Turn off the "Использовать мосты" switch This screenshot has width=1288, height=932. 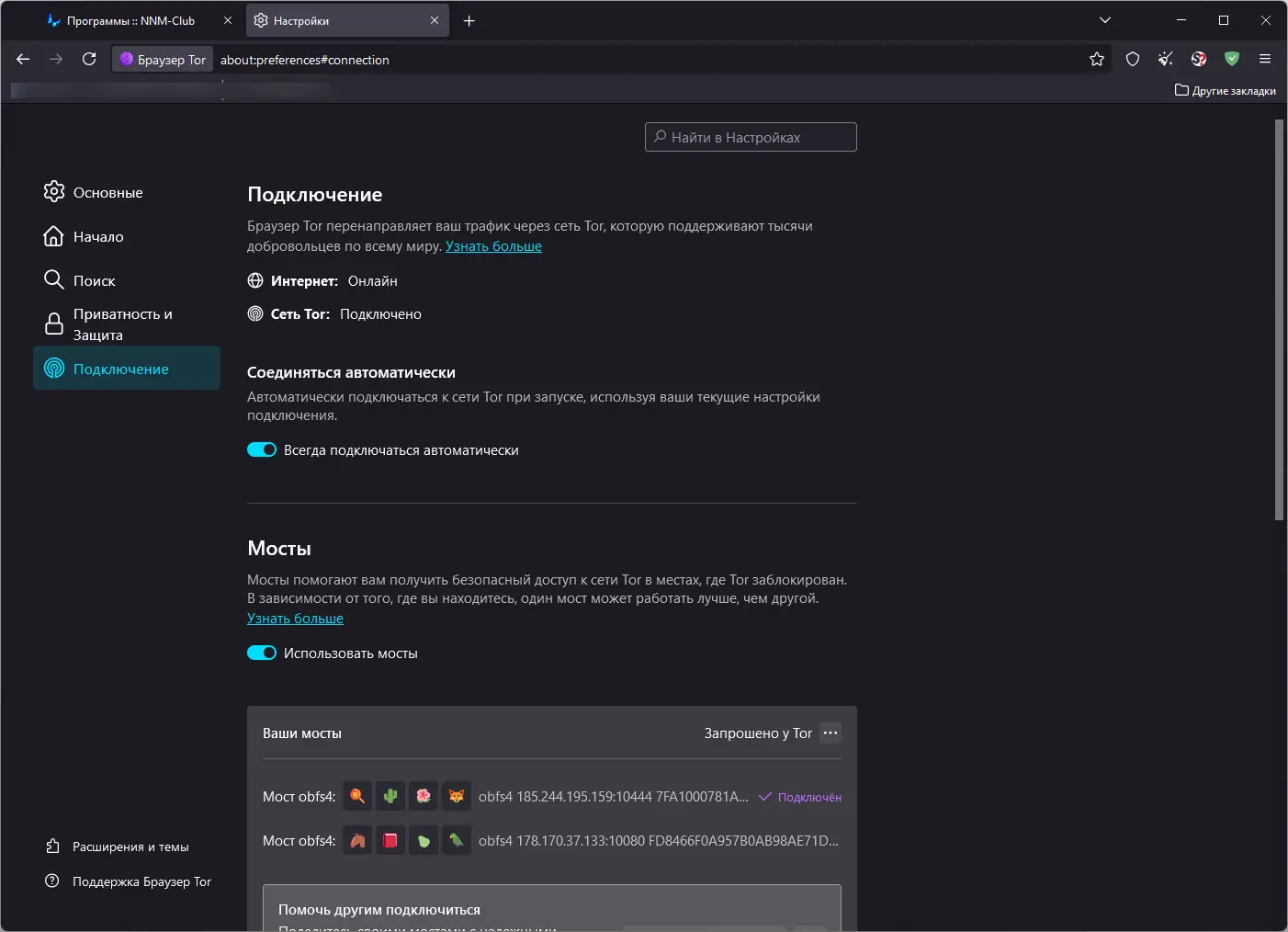pos(262,654)
